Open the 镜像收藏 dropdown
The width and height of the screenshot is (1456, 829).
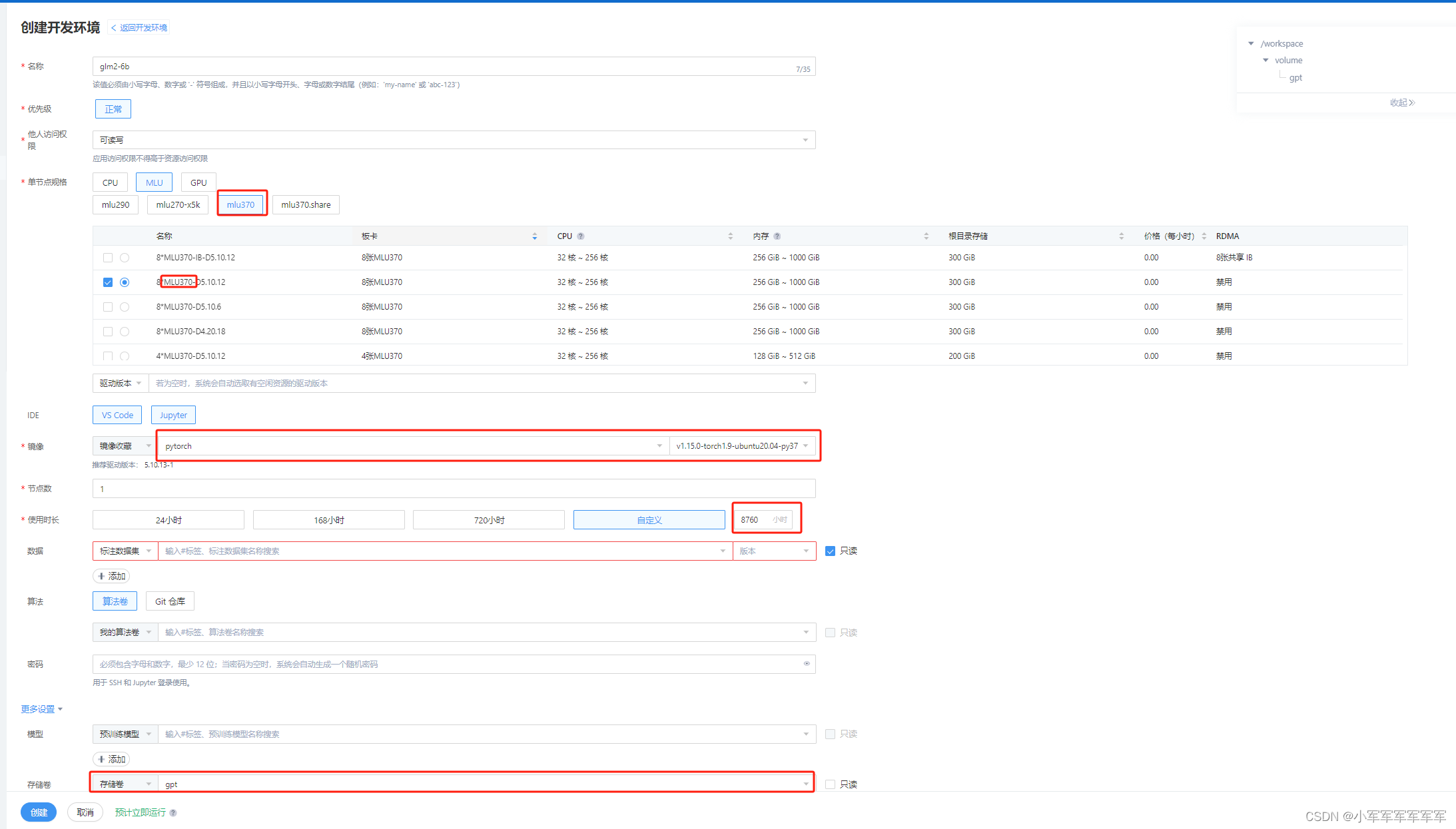pyautogui.click(x=125, y=446)
